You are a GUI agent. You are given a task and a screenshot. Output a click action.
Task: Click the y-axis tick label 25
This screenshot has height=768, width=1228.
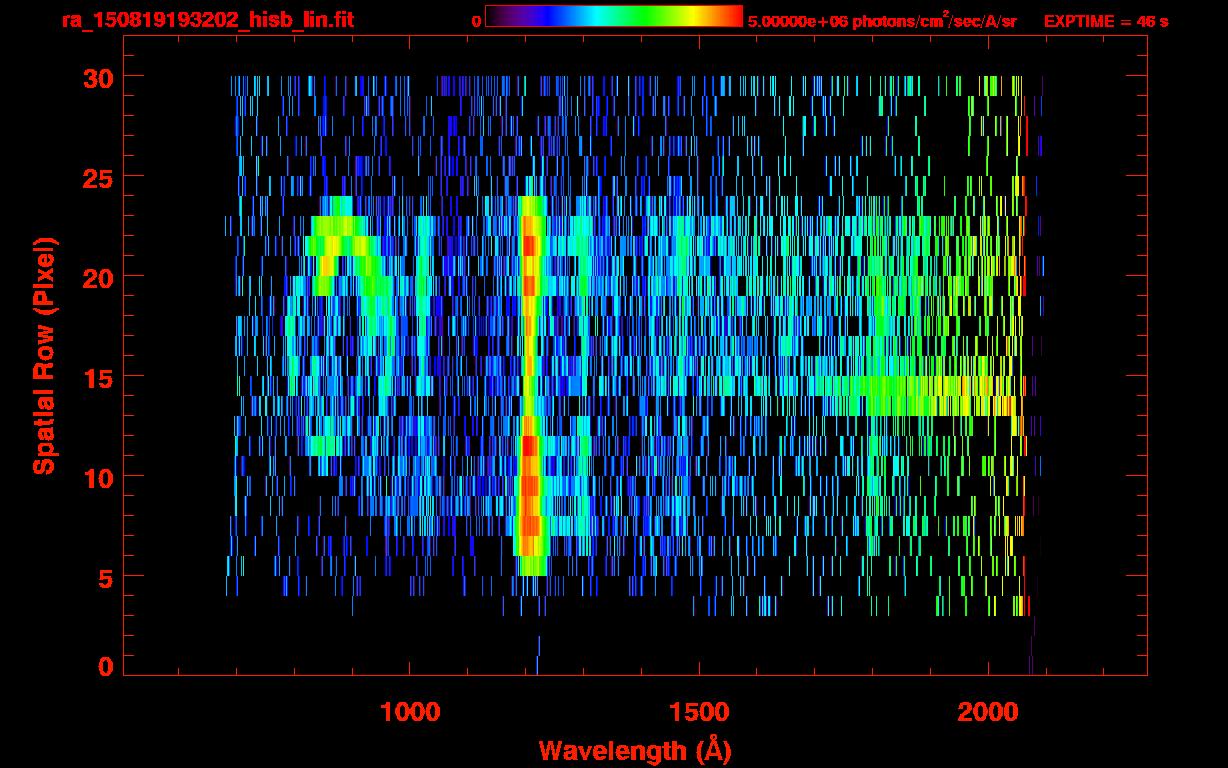tap(98, 177)
